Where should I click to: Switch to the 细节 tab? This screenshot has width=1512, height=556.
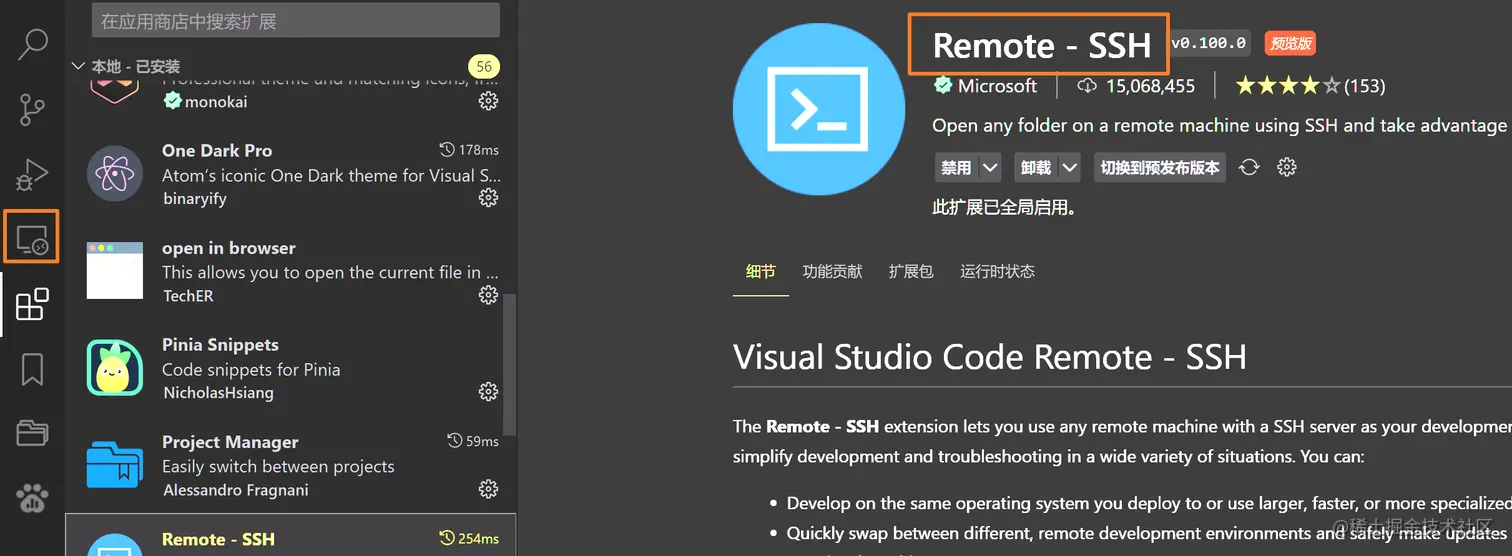(760, 272)
